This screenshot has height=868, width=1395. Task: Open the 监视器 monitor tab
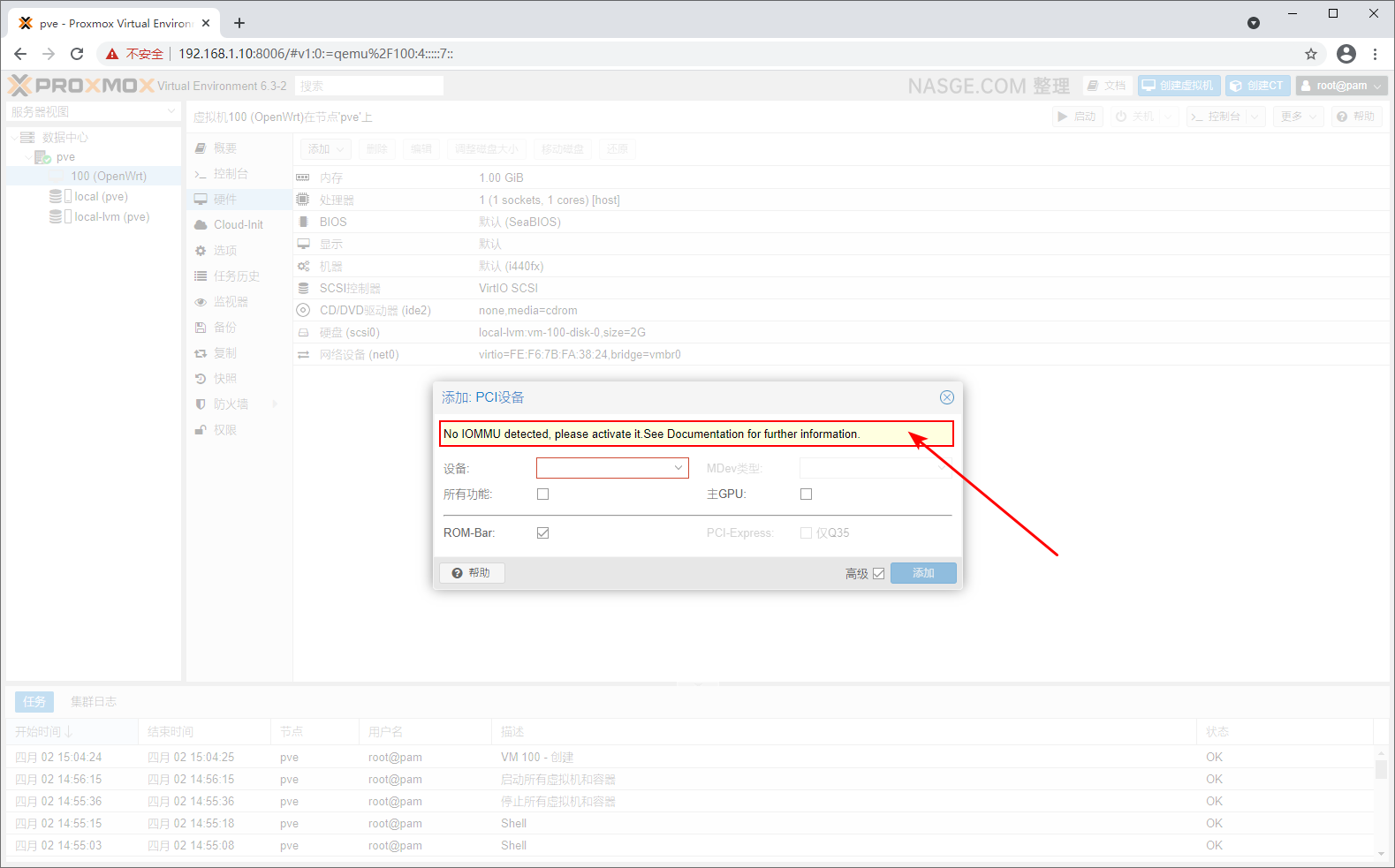coord(239,302)
